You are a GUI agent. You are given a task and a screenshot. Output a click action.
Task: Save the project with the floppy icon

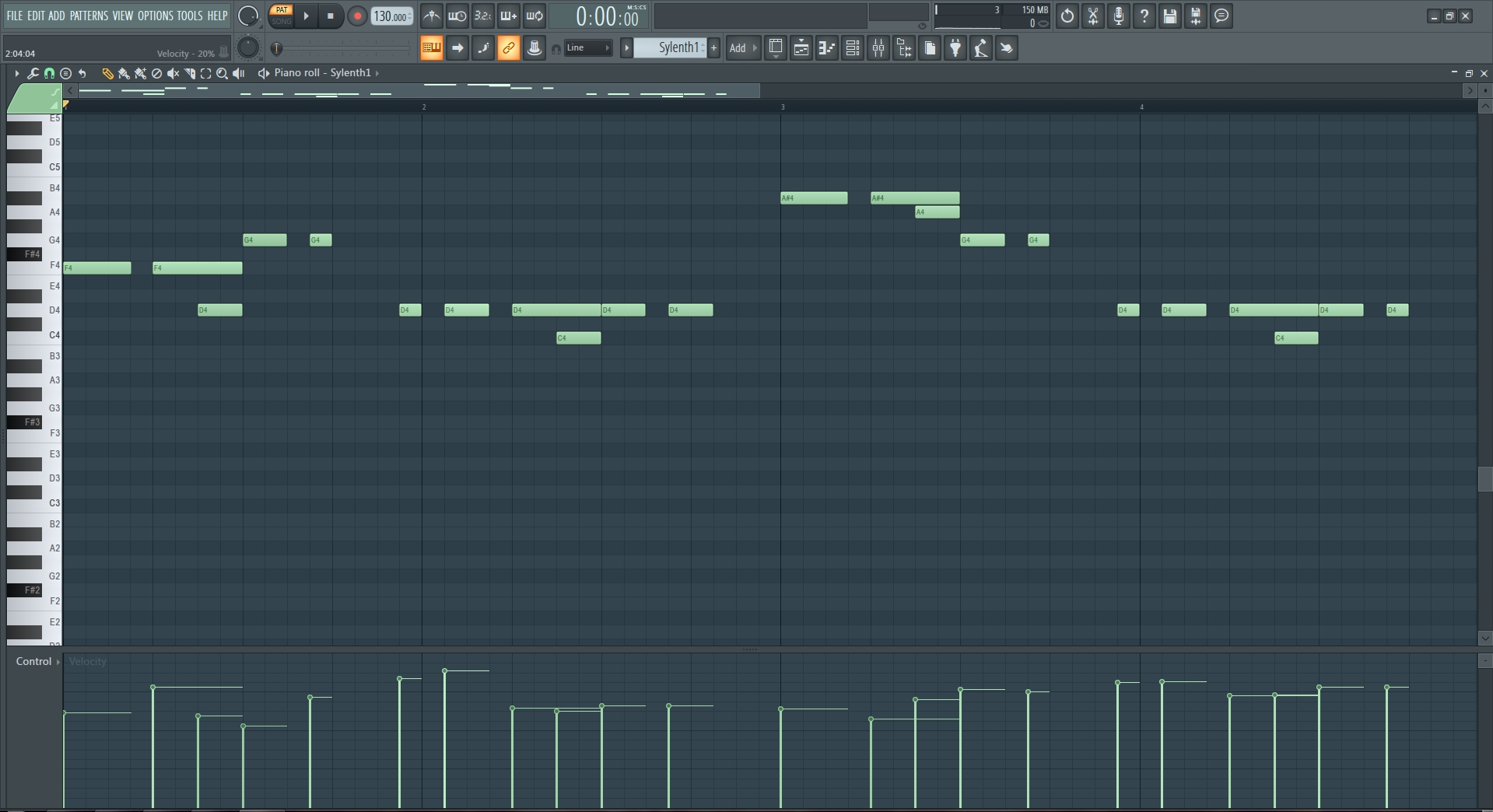1169,16
